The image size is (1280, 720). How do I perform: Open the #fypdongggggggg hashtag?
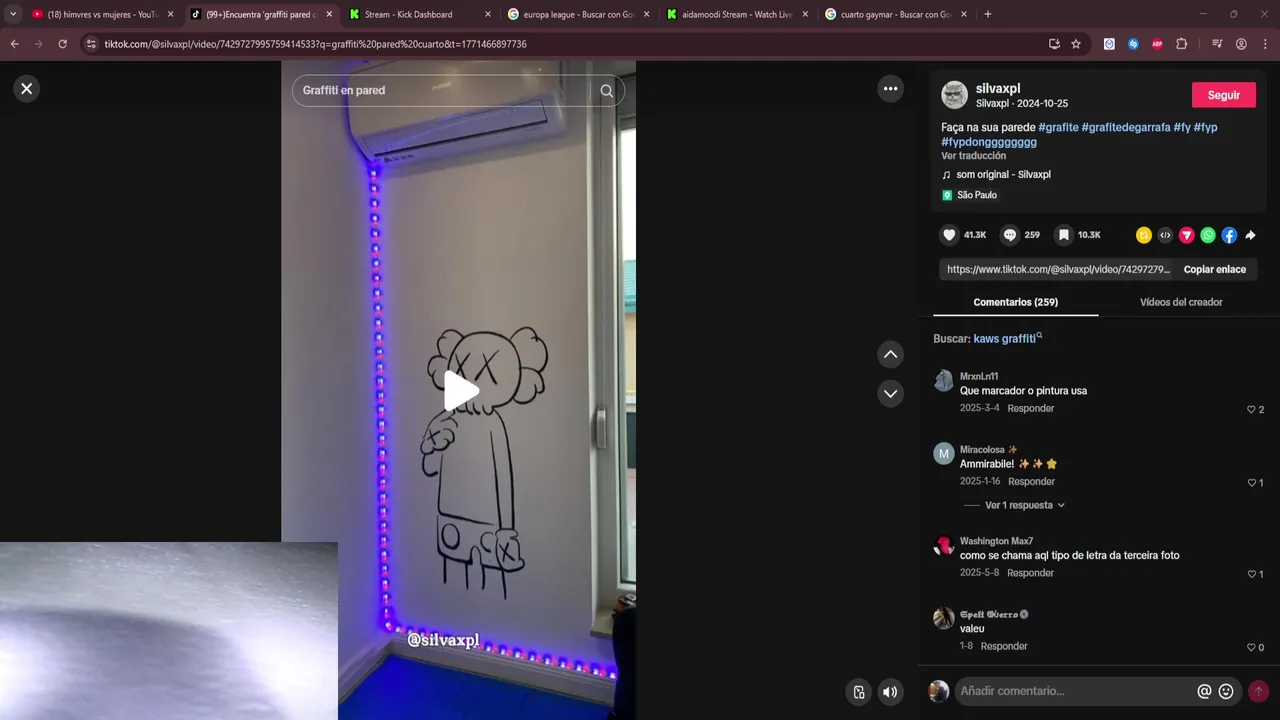point(989,142)
